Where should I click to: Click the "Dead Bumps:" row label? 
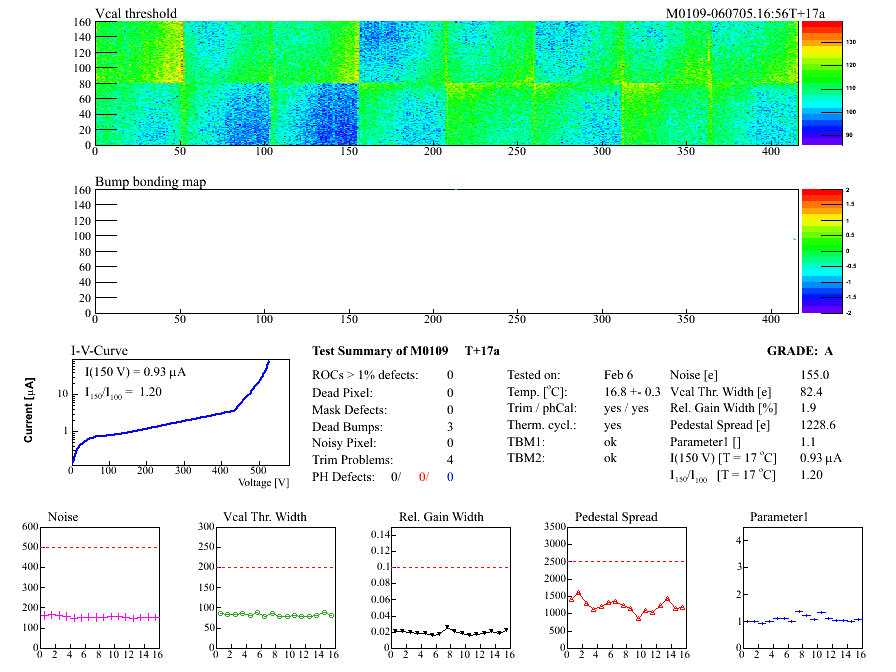pos(347,426)
